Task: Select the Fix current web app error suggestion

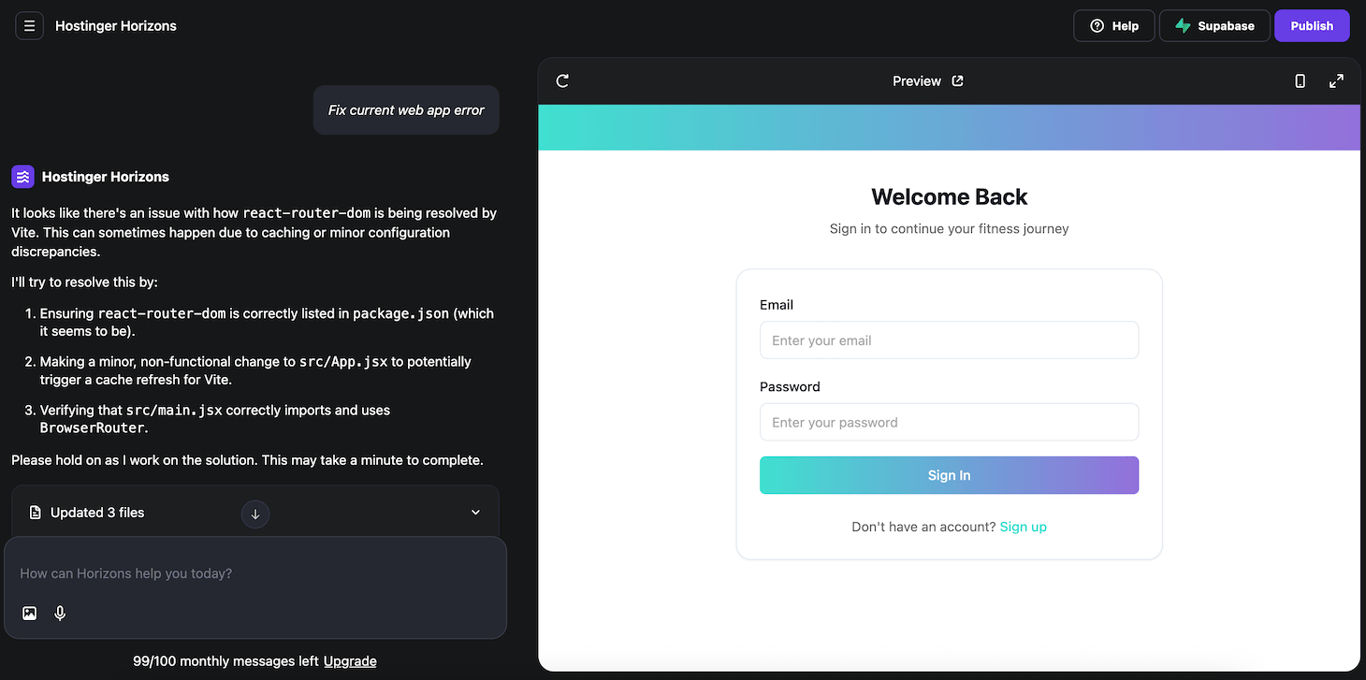Action: [x=406, y=110]
